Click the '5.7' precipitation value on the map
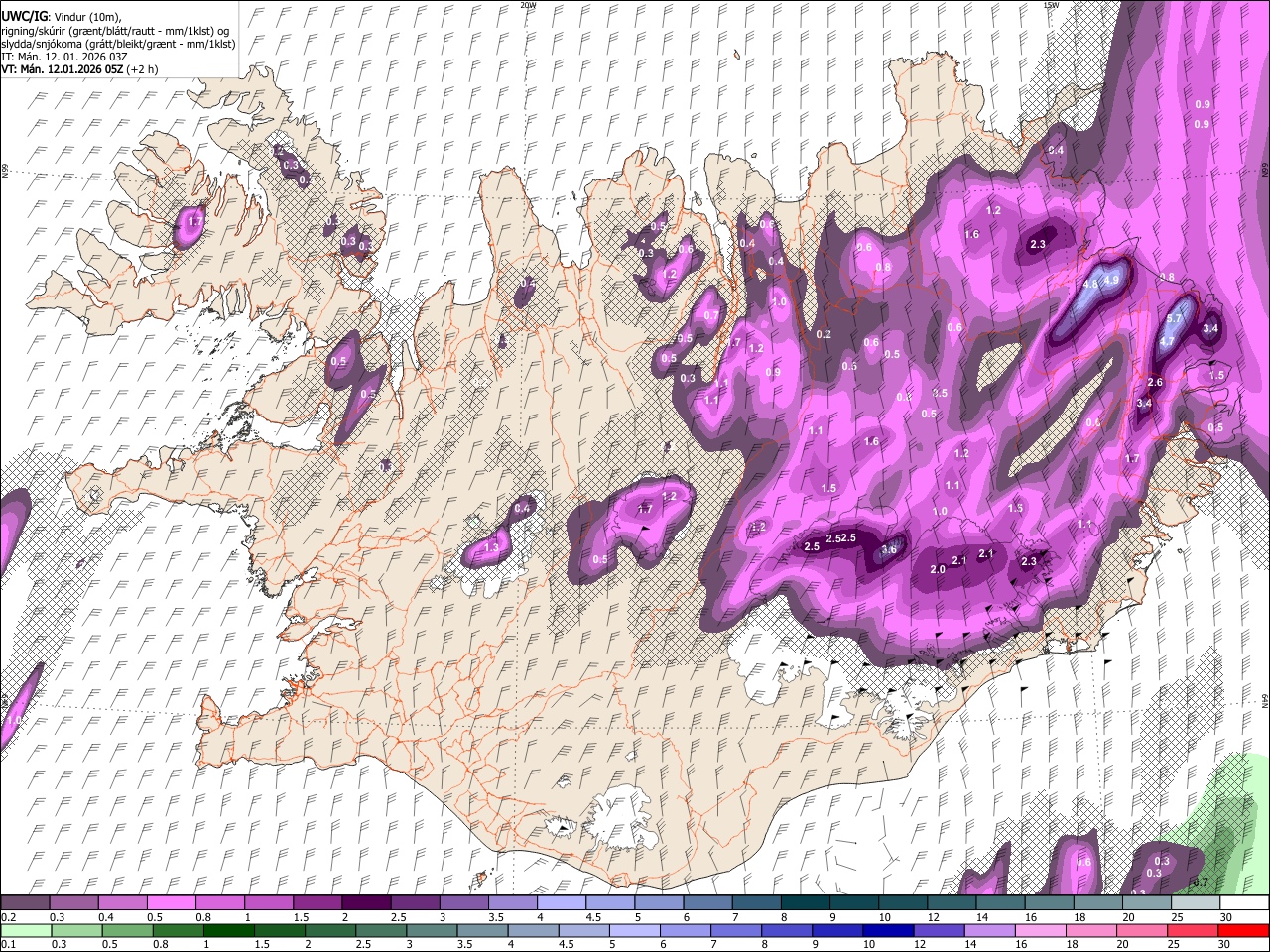This screenshot has height=952, width=1270. coord(1175,318)
